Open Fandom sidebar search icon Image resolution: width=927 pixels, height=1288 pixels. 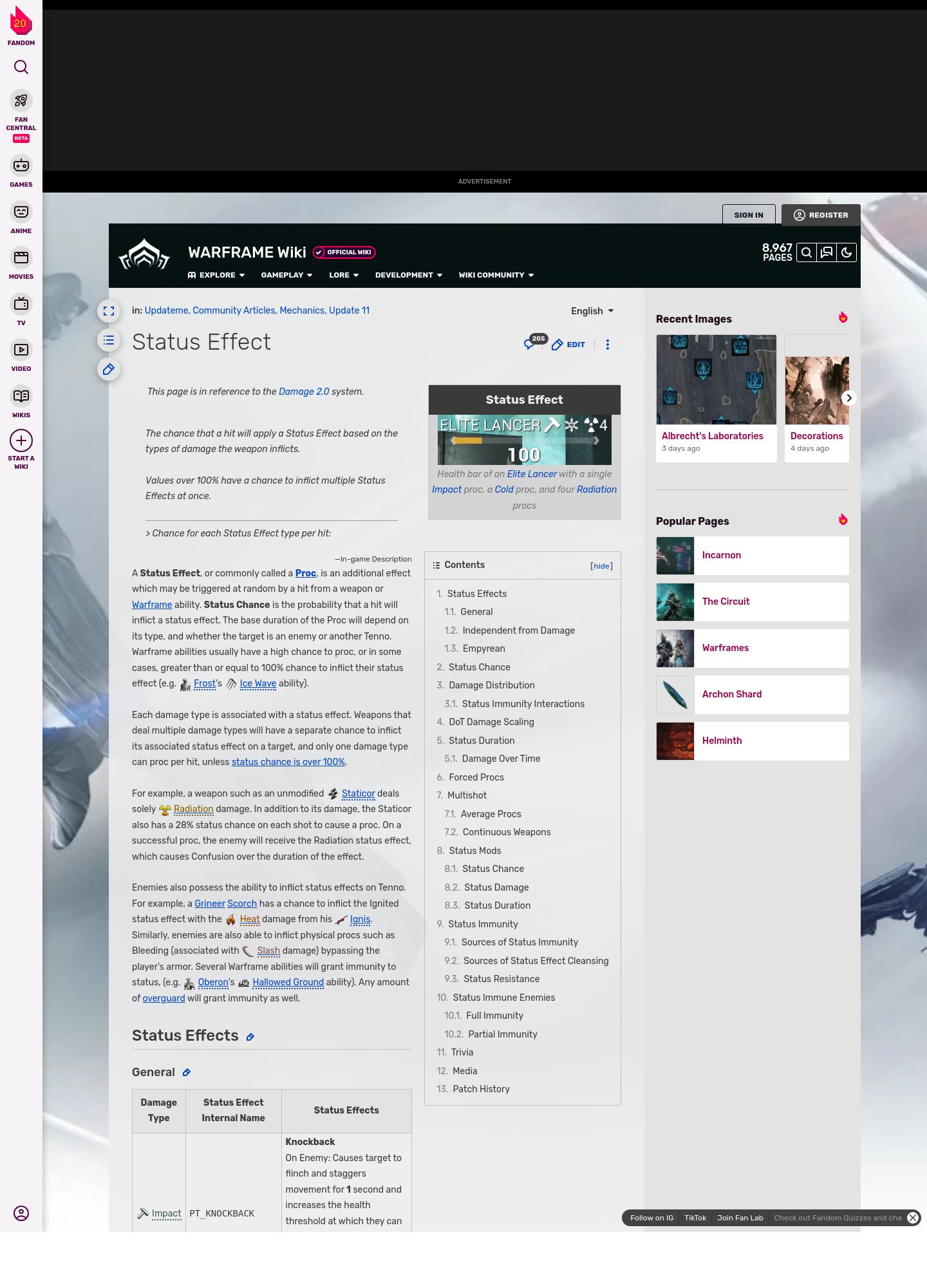point(21,67)
